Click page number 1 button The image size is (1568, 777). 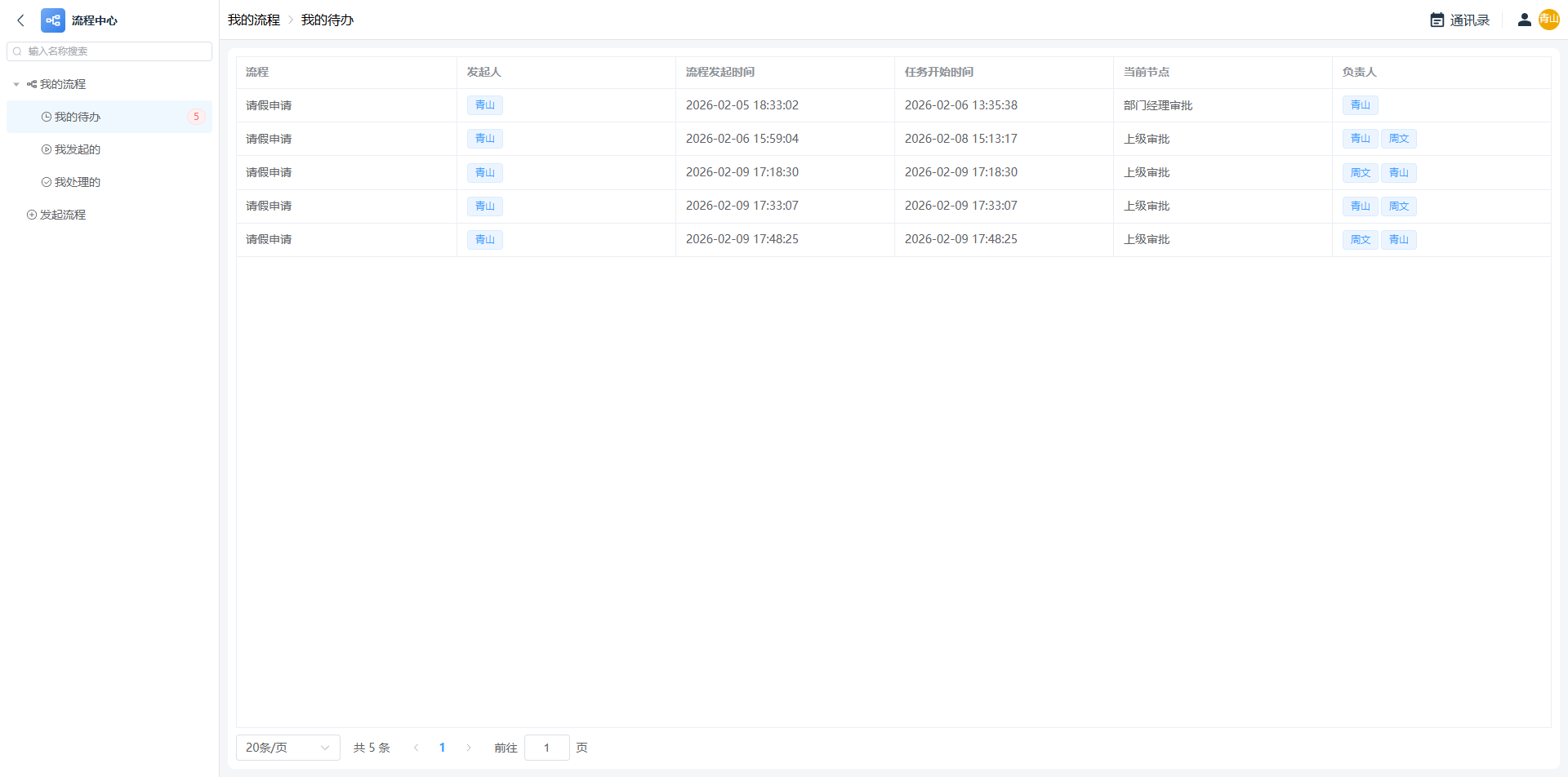442,748
